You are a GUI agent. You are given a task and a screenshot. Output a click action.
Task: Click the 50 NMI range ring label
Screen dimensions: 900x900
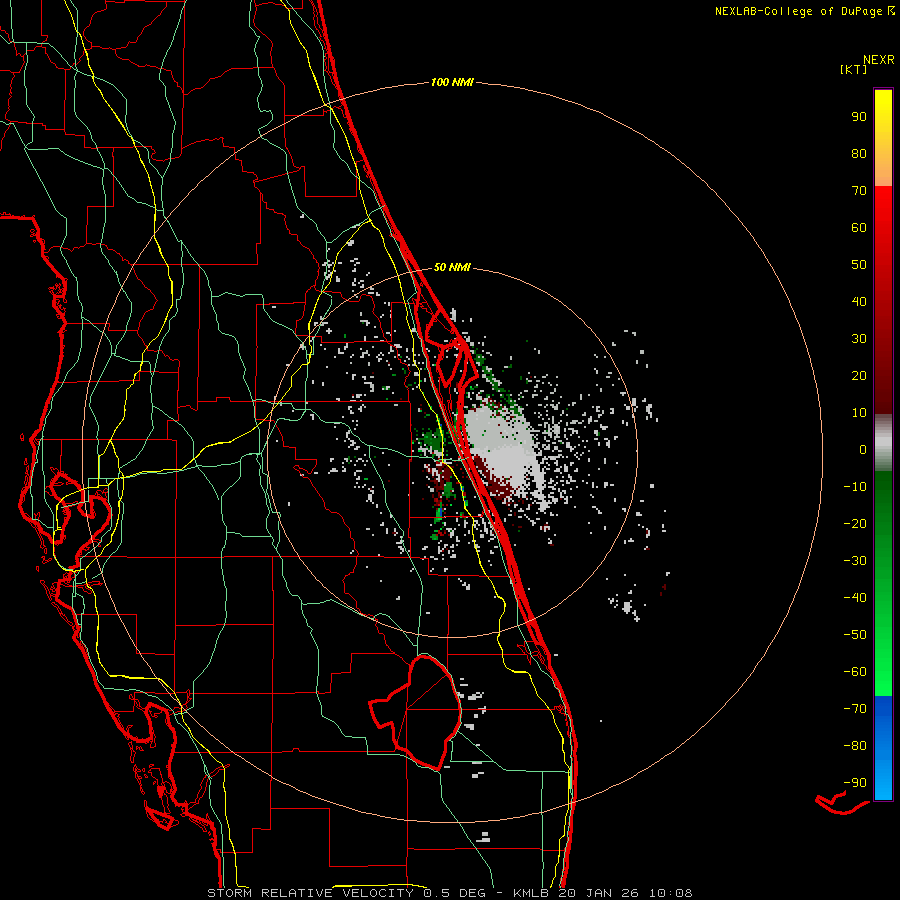click(452, 267)
